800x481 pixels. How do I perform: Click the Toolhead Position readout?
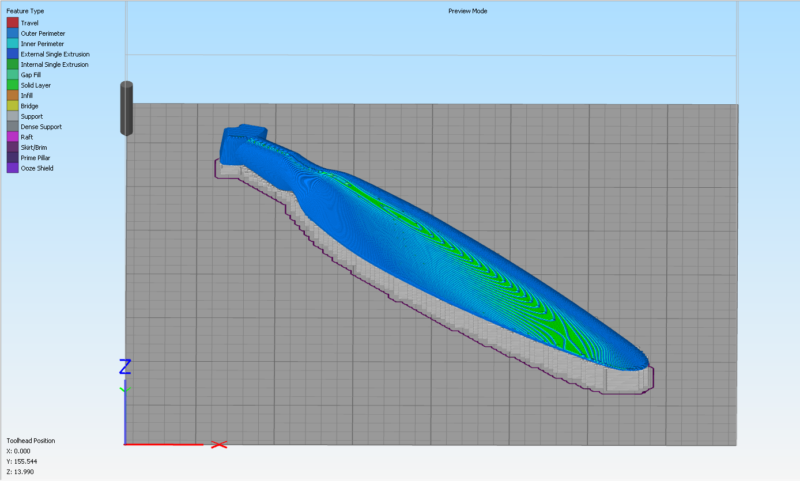click(x=30, y=440)
